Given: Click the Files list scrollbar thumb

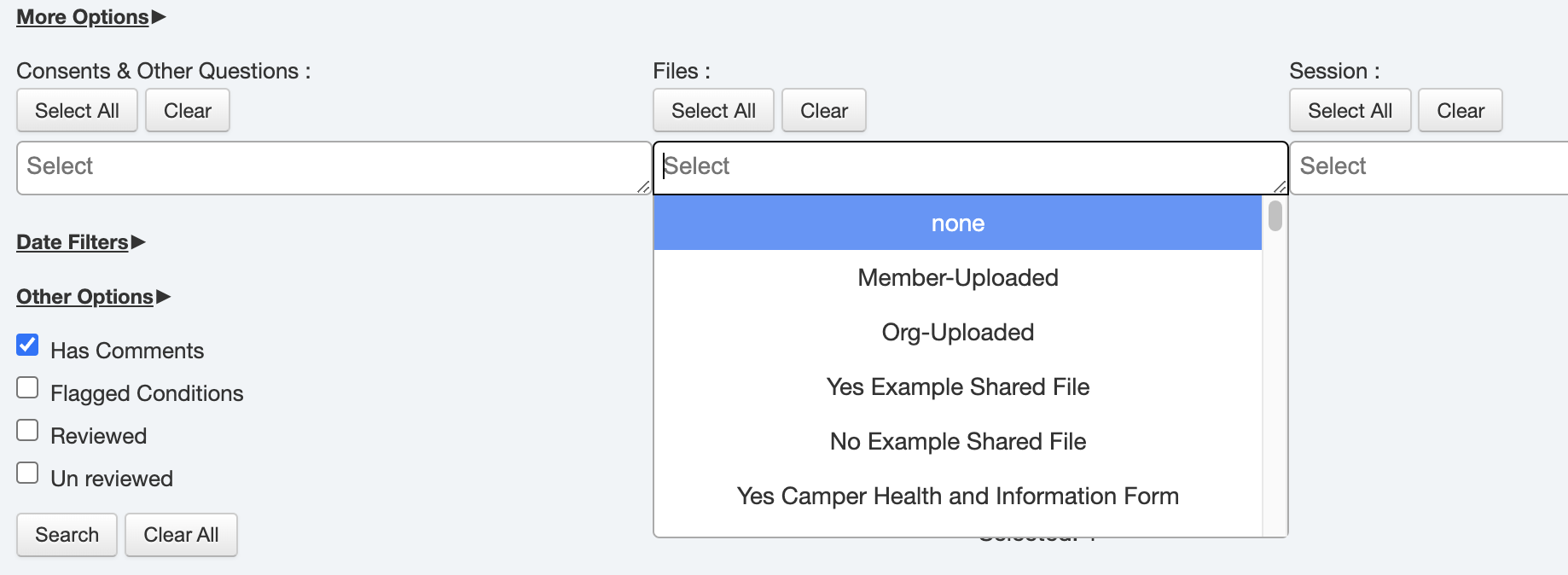Looking at the screenshot, I should pos(1275,216).
